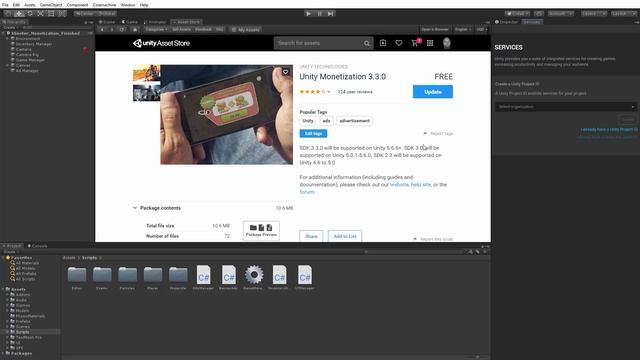Open the Edit menu
Image resolution: width=640 pixels, height=360 pixels.
point(16,5)
